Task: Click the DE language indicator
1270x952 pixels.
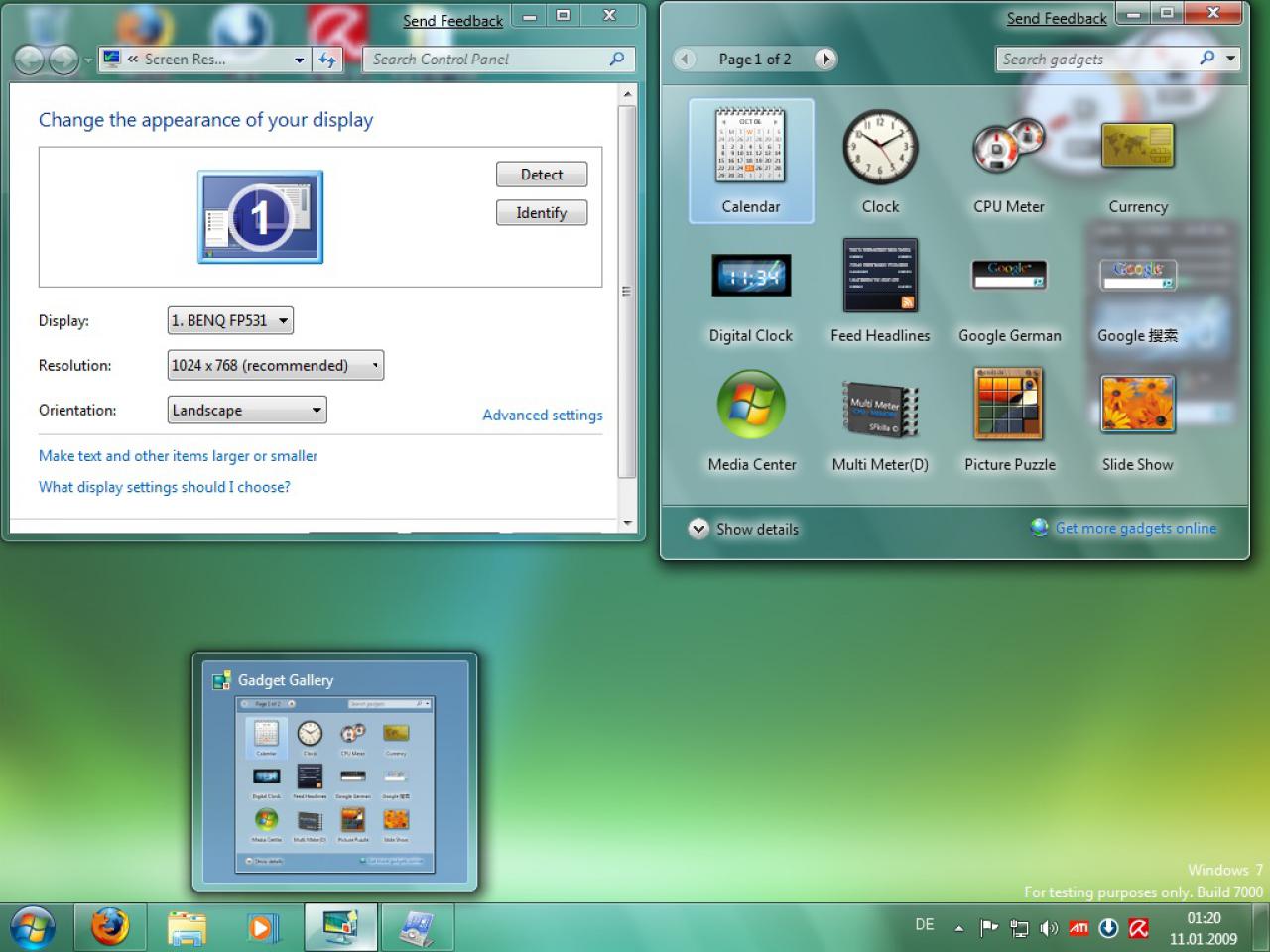Action: click(x=925, y=924)
